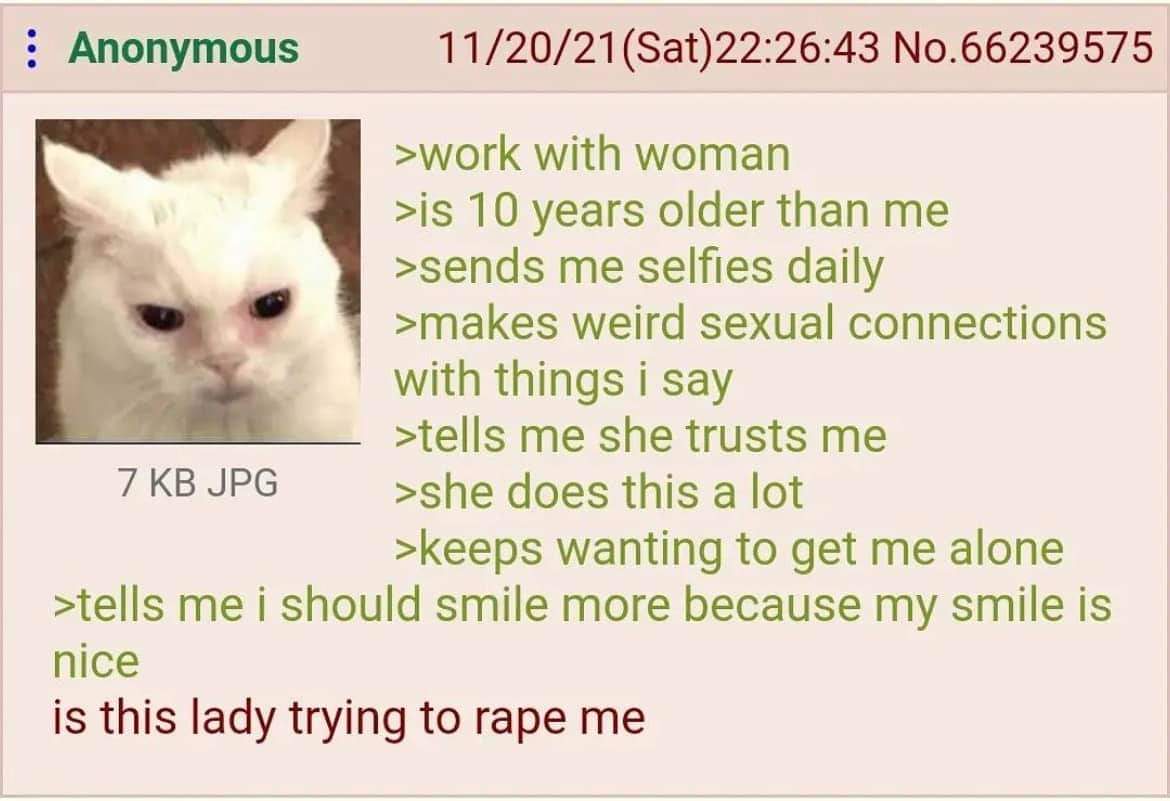Open the three-dot post menu icon
This screenshot has height=801, width=1170.
[x=31, y=49]
